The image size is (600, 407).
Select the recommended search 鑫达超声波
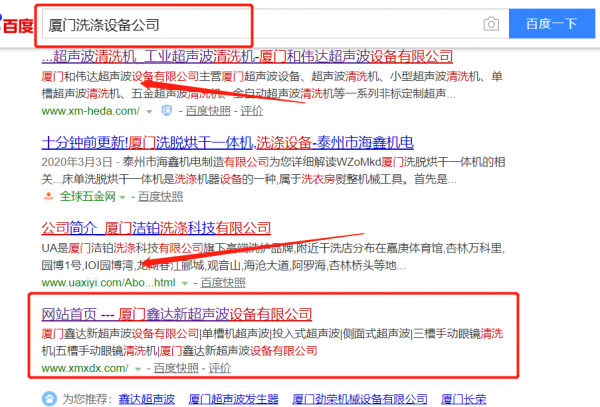pos(147,398)
